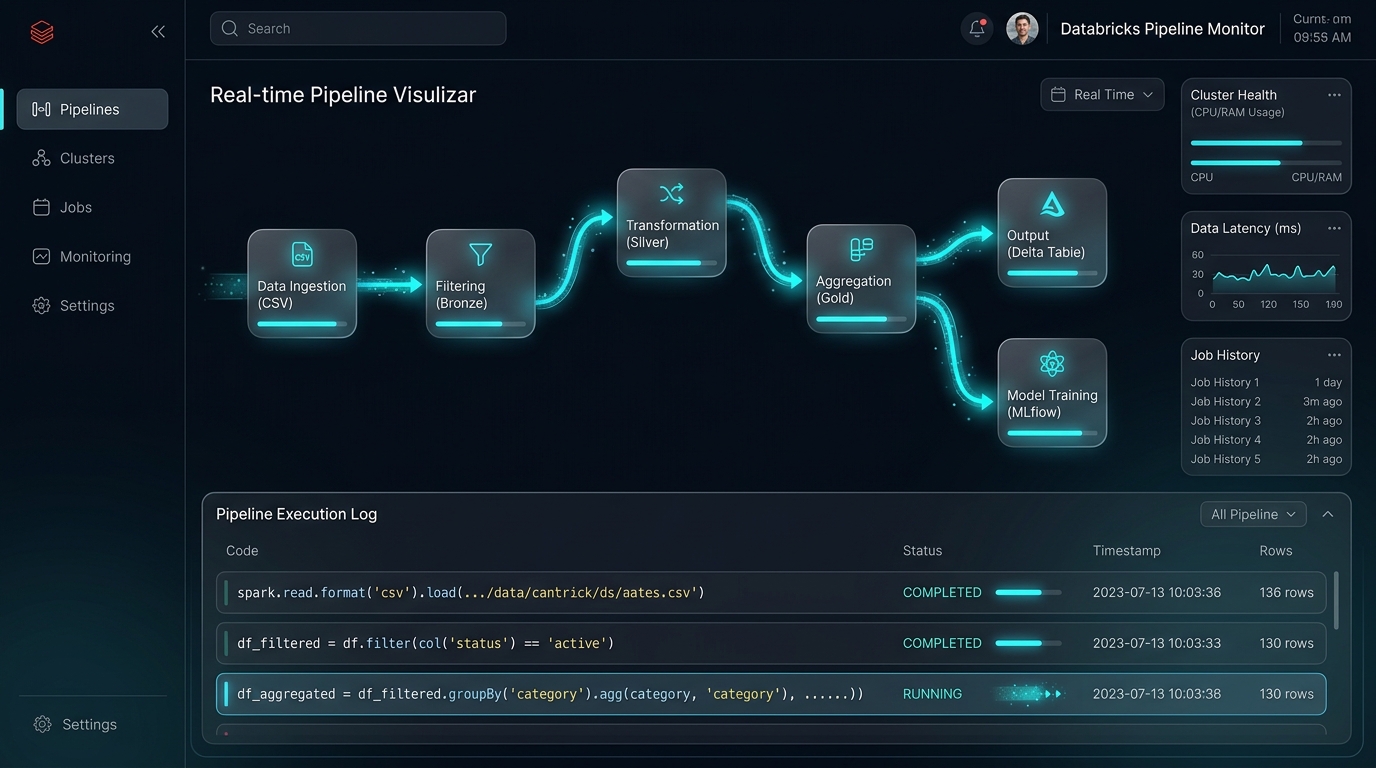
Task: Click the Timestamp column header
Action: pos(1126,550)
